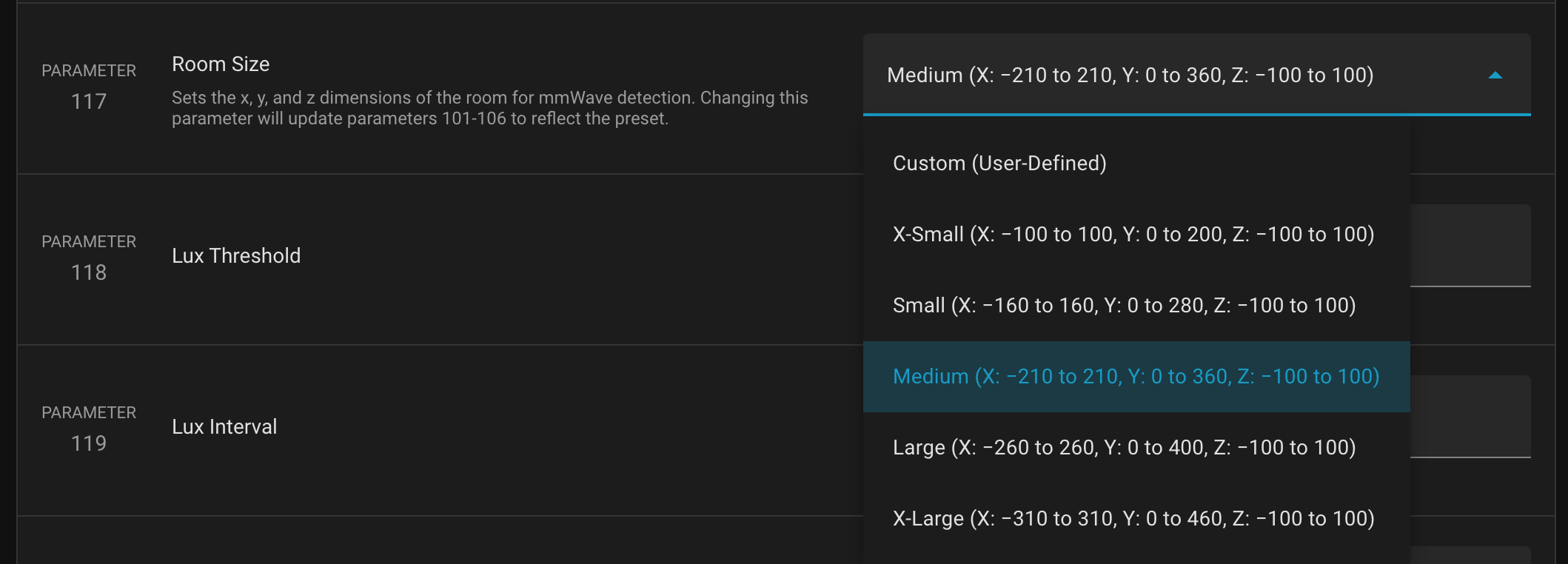Pick the Small room size option
Image resolution: width=1568 pixels, height=564 pixels.
tap(1124, 306)
